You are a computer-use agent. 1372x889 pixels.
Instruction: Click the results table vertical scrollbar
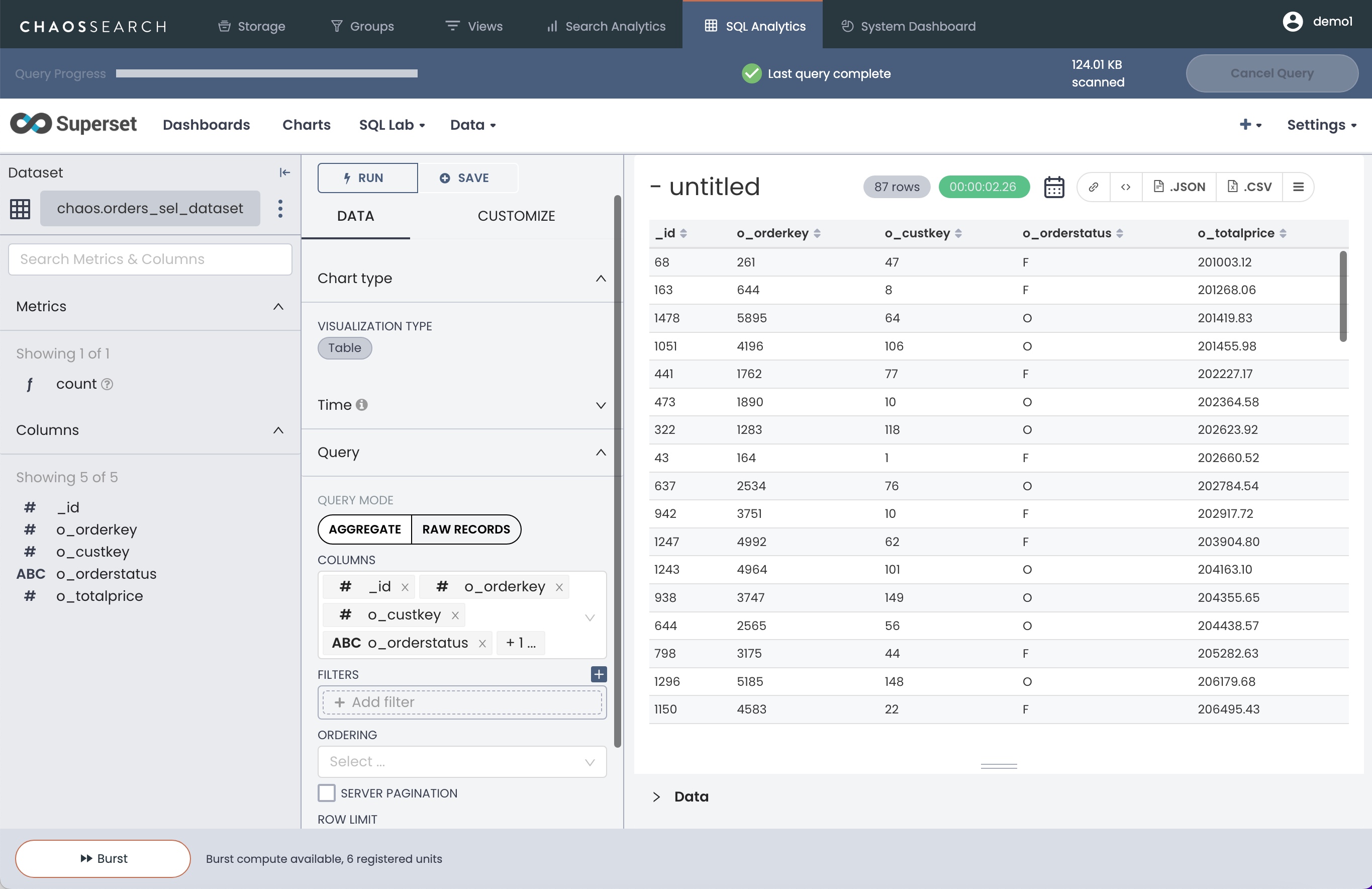pos(1343,296)
